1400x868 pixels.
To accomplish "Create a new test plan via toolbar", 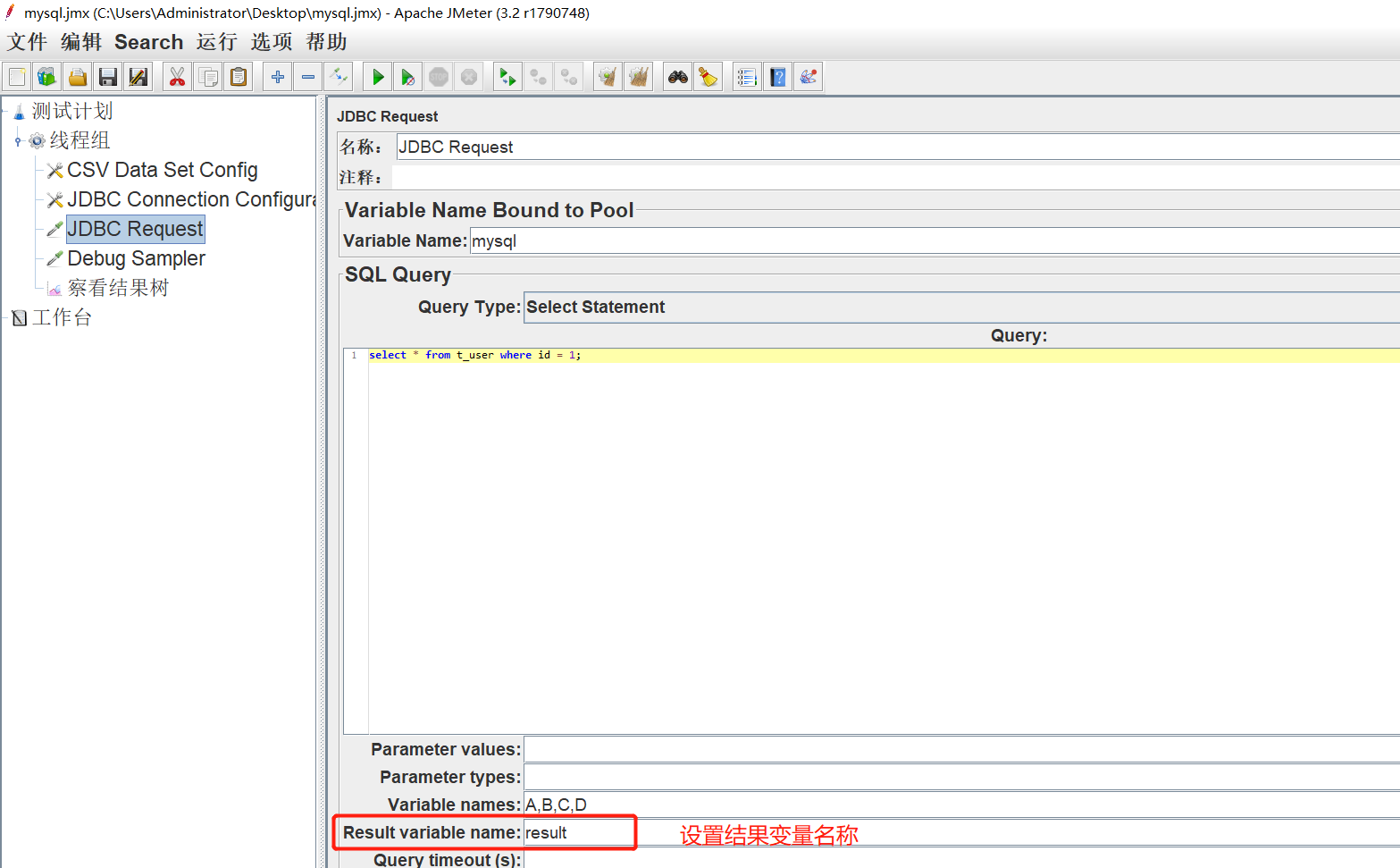I will click(x=17, y=77).
